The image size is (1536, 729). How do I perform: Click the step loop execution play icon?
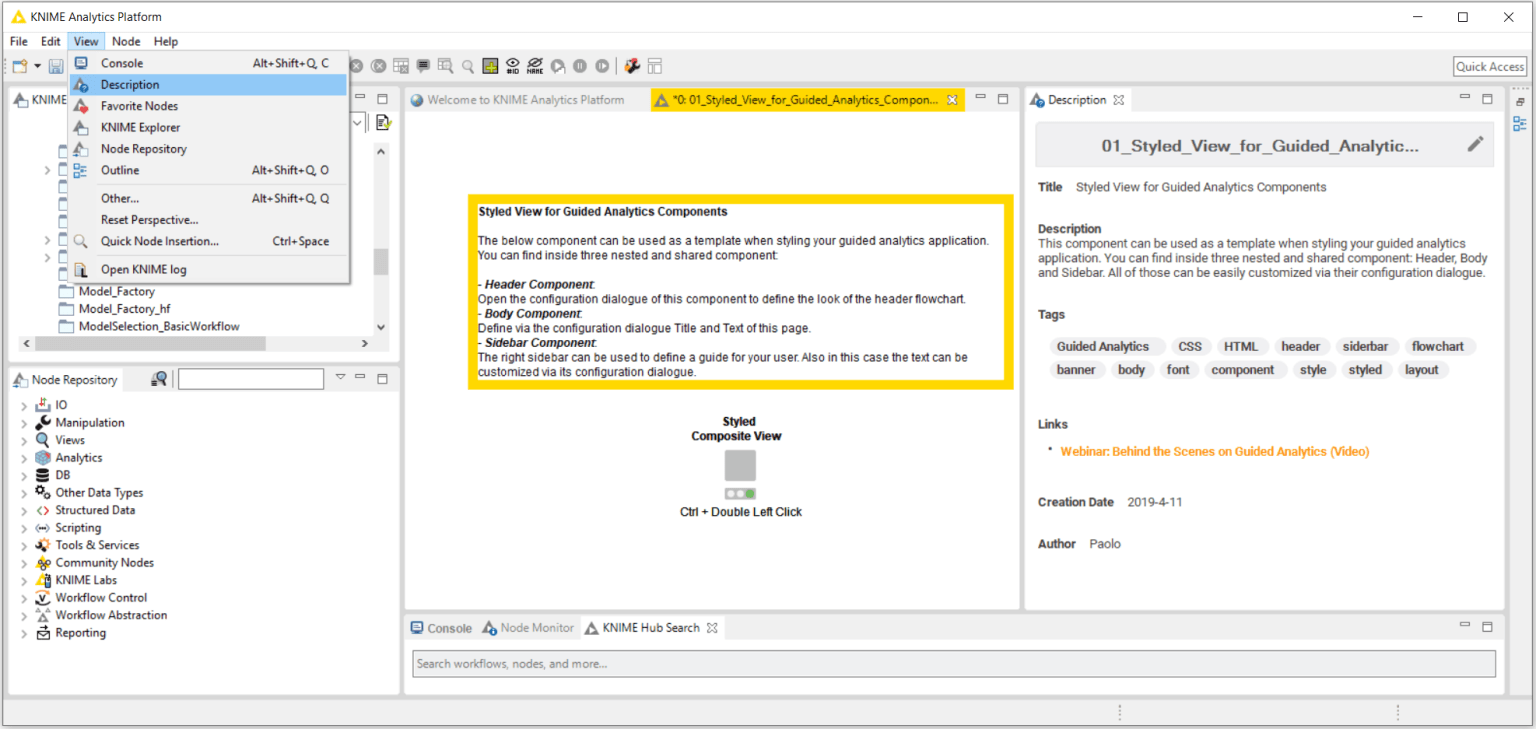tap(558, 66)
